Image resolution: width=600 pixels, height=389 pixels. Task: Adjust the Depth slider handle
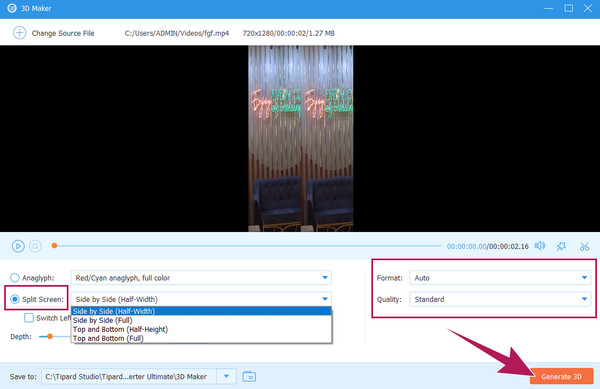(x=49, y=337)
